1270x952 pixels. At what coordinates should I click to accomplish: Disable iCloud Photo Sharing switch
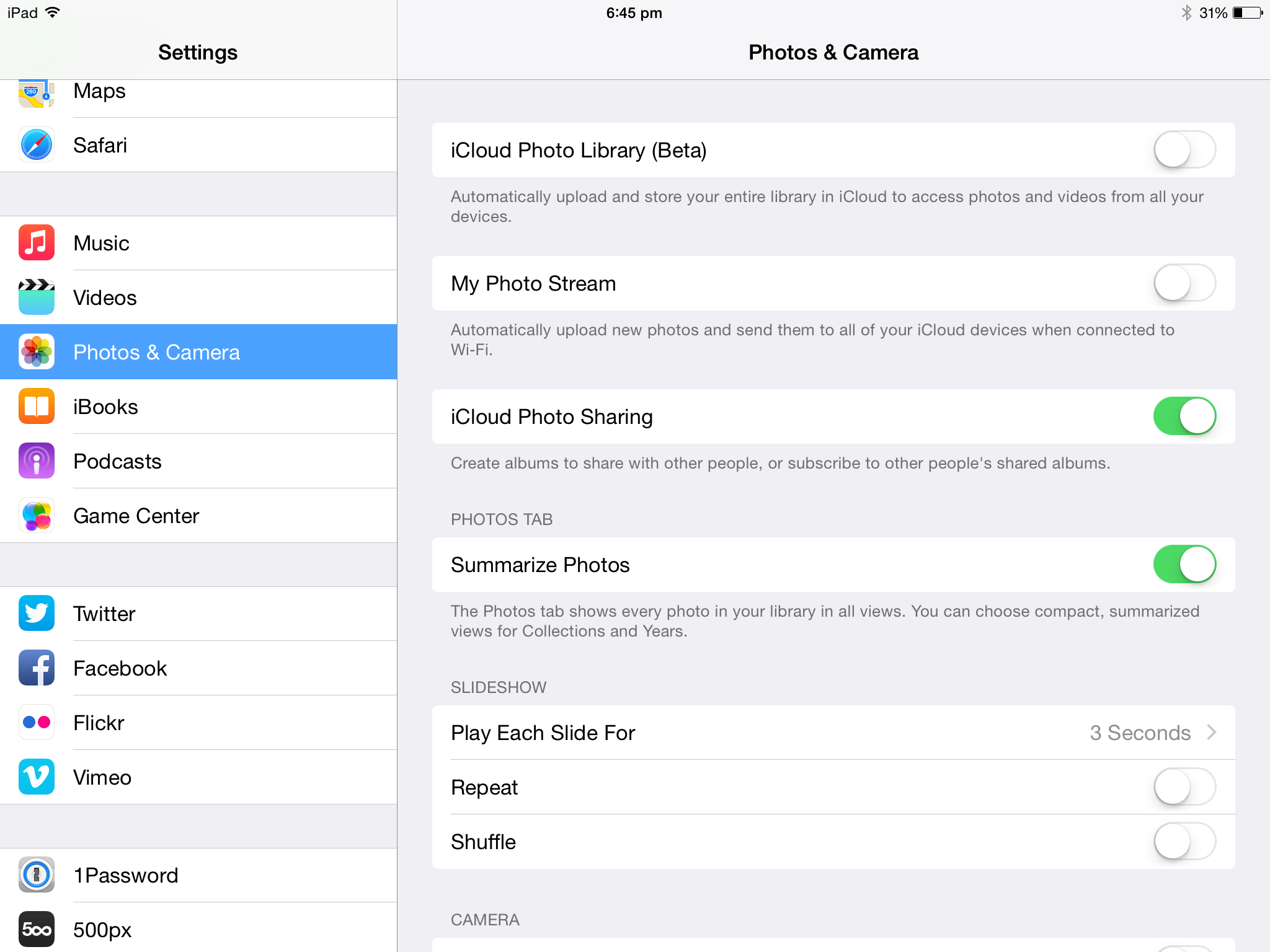(1184, 416)
